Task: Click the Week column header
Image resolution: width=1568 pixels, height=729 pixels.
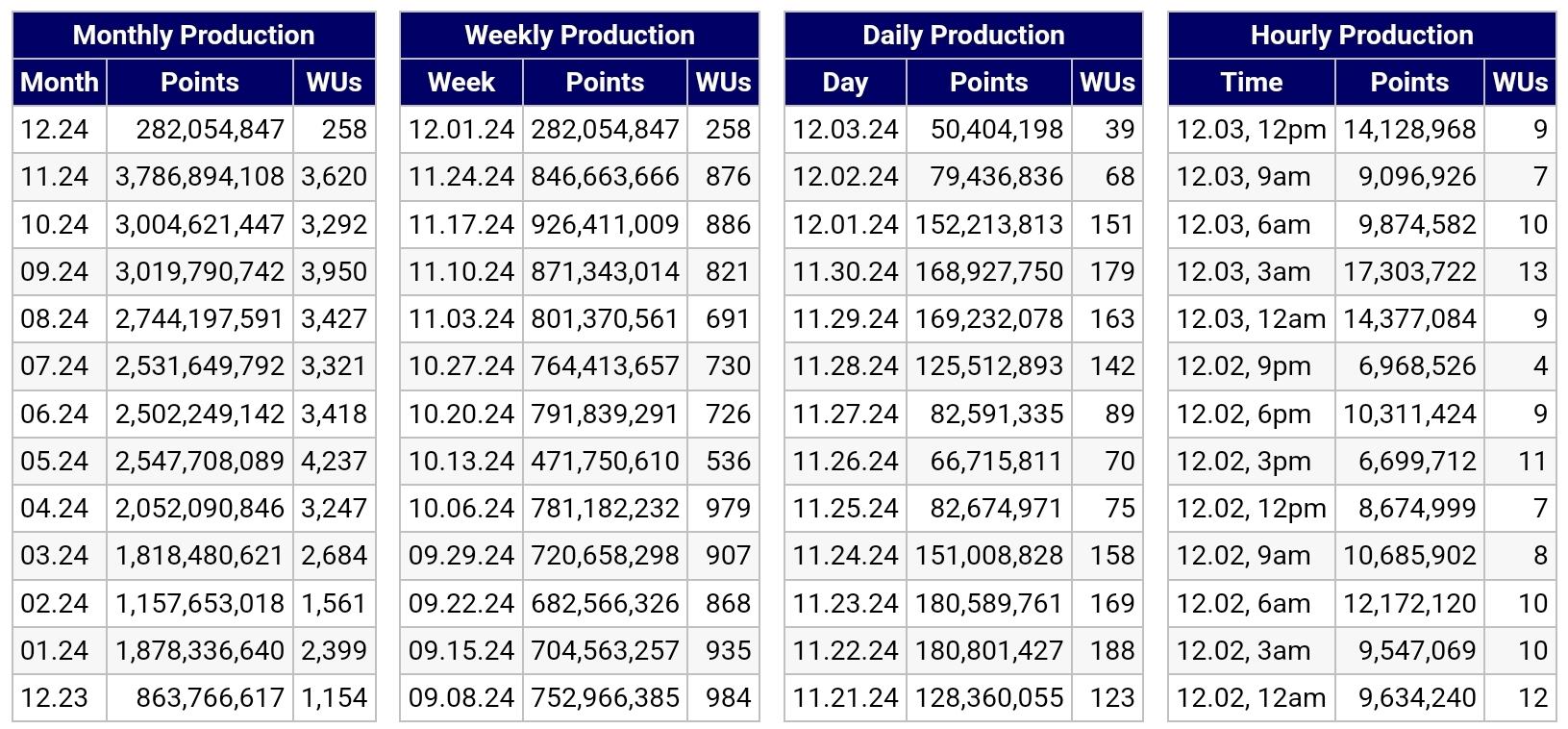Action: click(461, 83)
